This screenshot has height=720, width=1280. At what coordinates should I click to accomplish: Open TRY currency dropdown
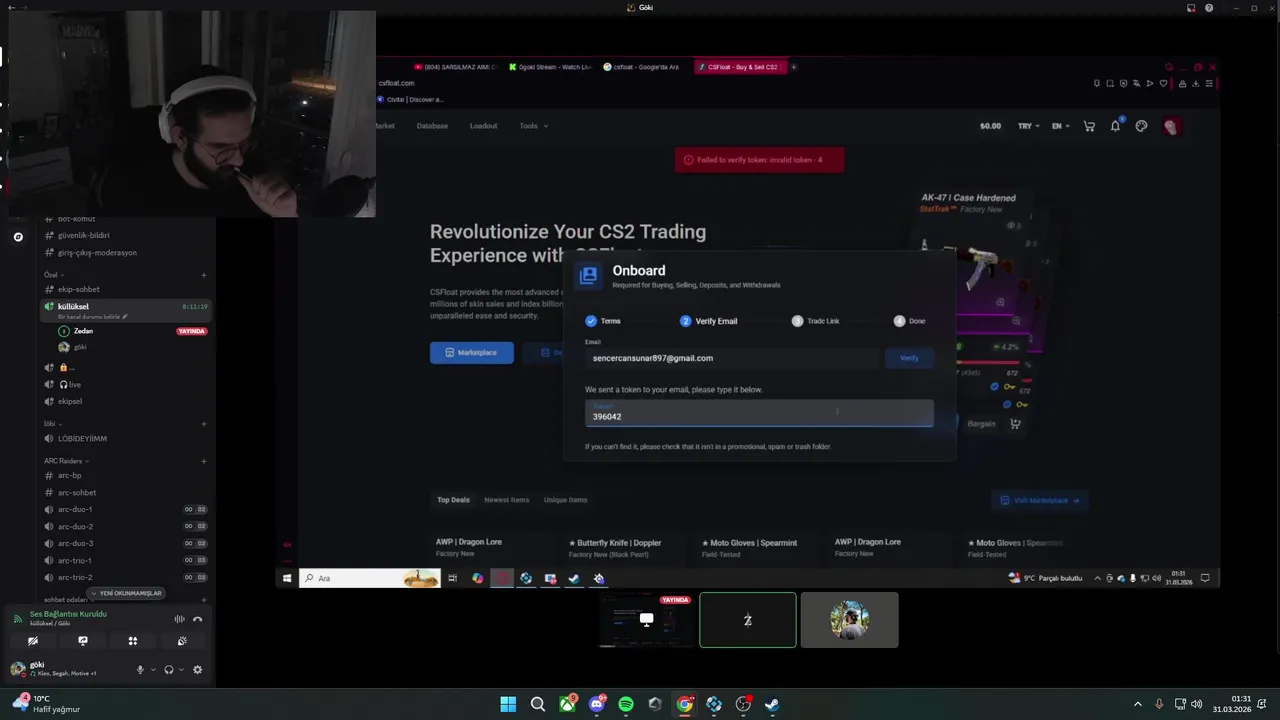coord(1028,126)
